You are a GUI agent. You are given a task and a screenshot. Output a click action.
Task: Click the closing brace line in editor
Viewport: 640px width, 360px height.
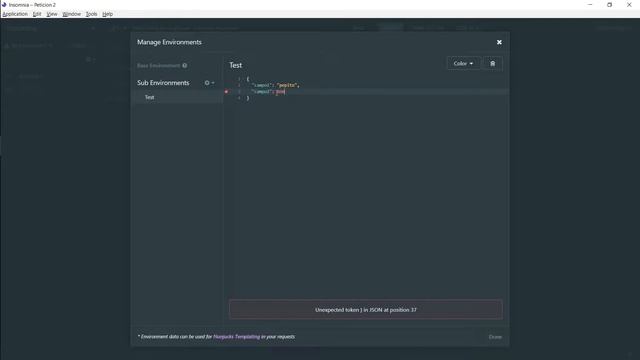coord(248,98)
